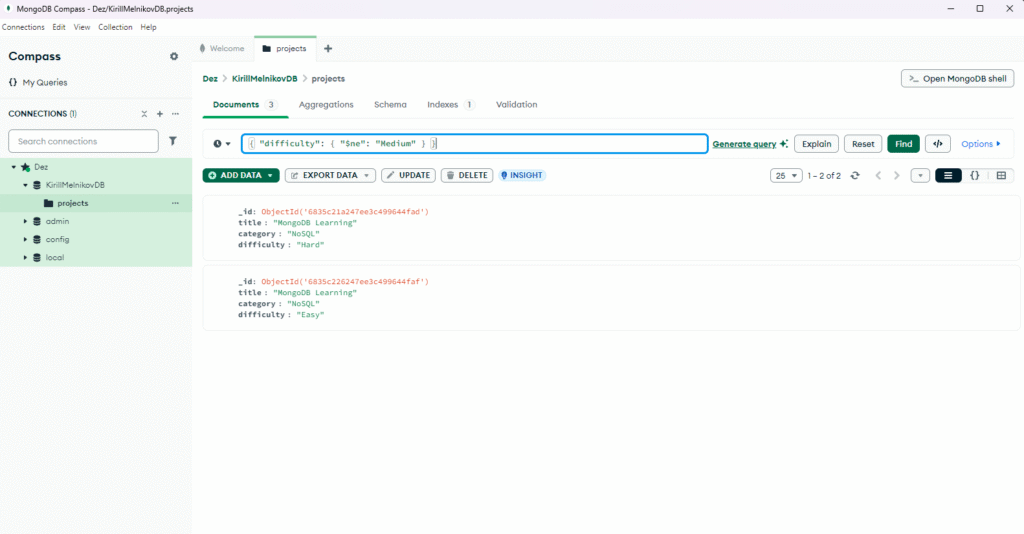1024x534 pixels.
Task: Click KirillMelnikovDB in the breadcrumb
Action: click(264, 78)
